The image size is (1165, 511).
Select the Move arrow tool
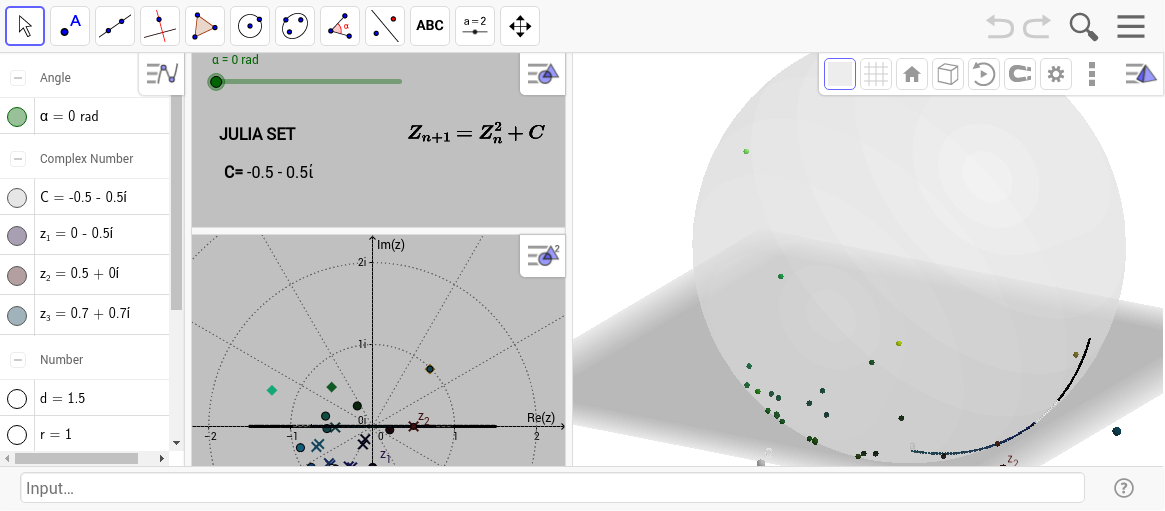tap(25, 26)
